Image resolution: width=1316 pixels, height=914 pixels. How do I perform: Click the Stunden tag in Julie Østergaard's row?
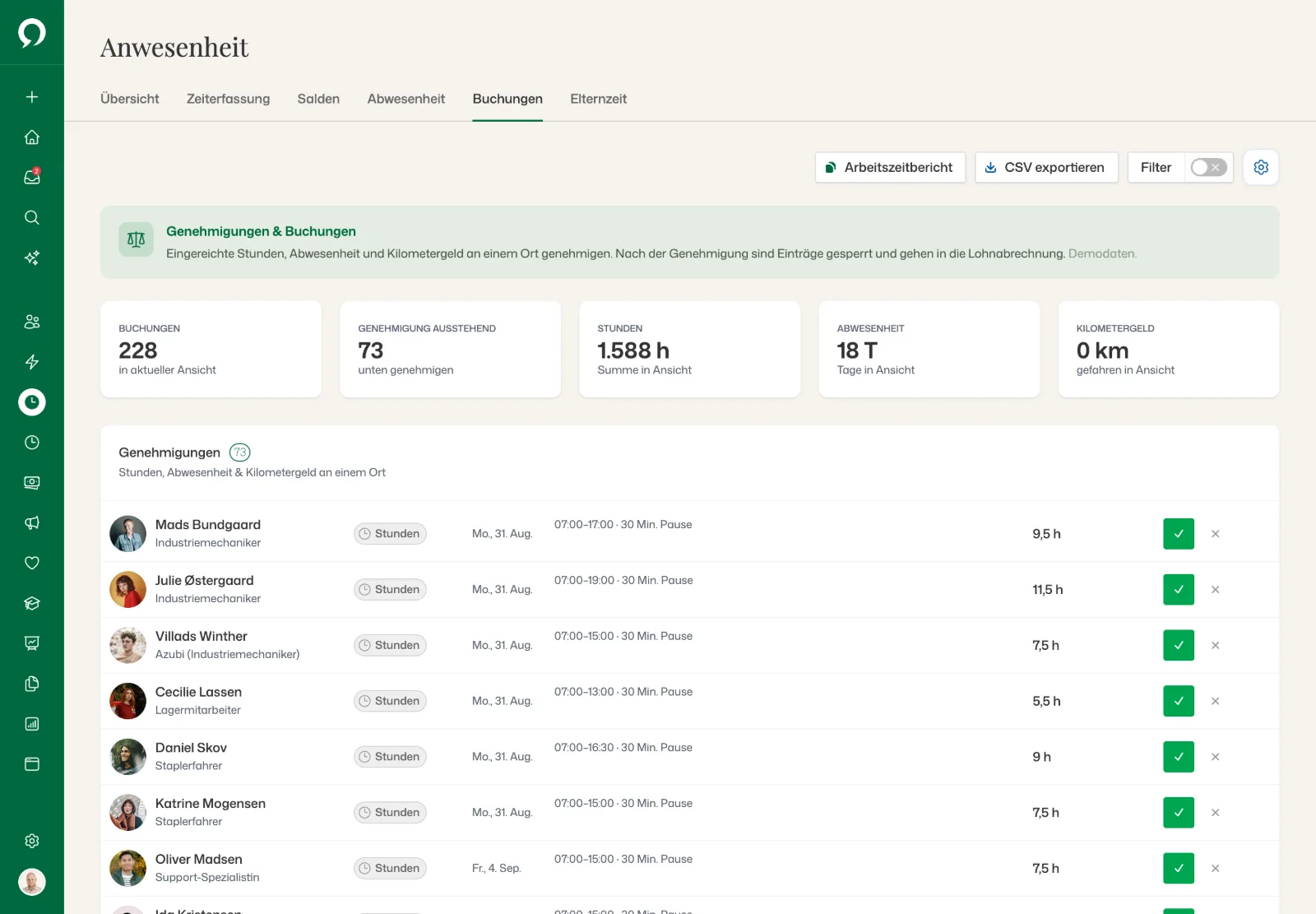tap(390, 590)
